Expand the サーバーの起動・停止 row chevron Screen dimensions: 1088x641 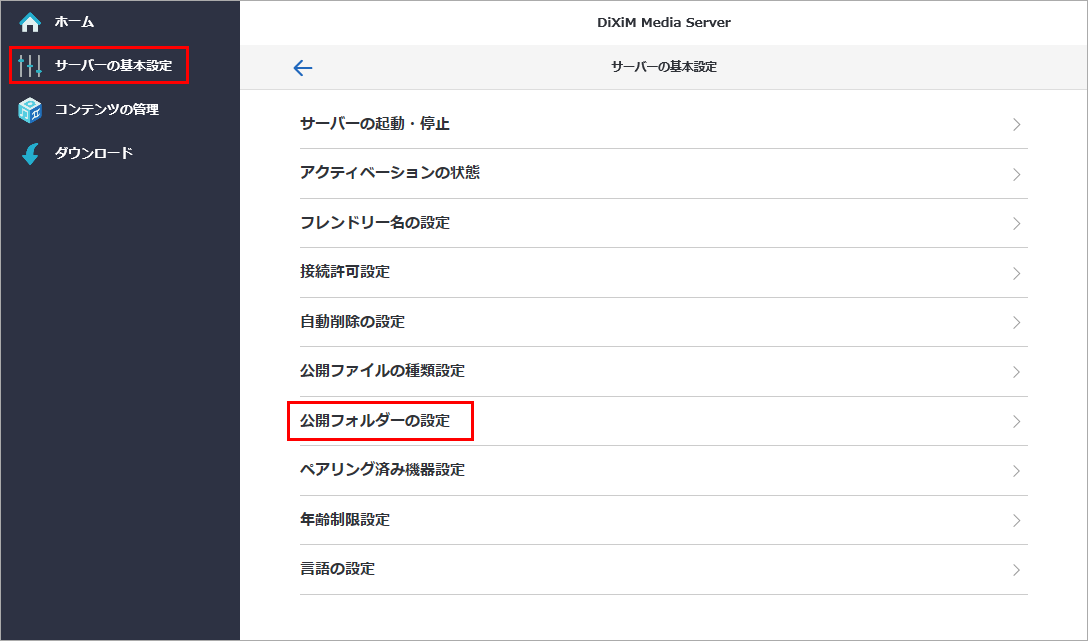coord(1018,124)
